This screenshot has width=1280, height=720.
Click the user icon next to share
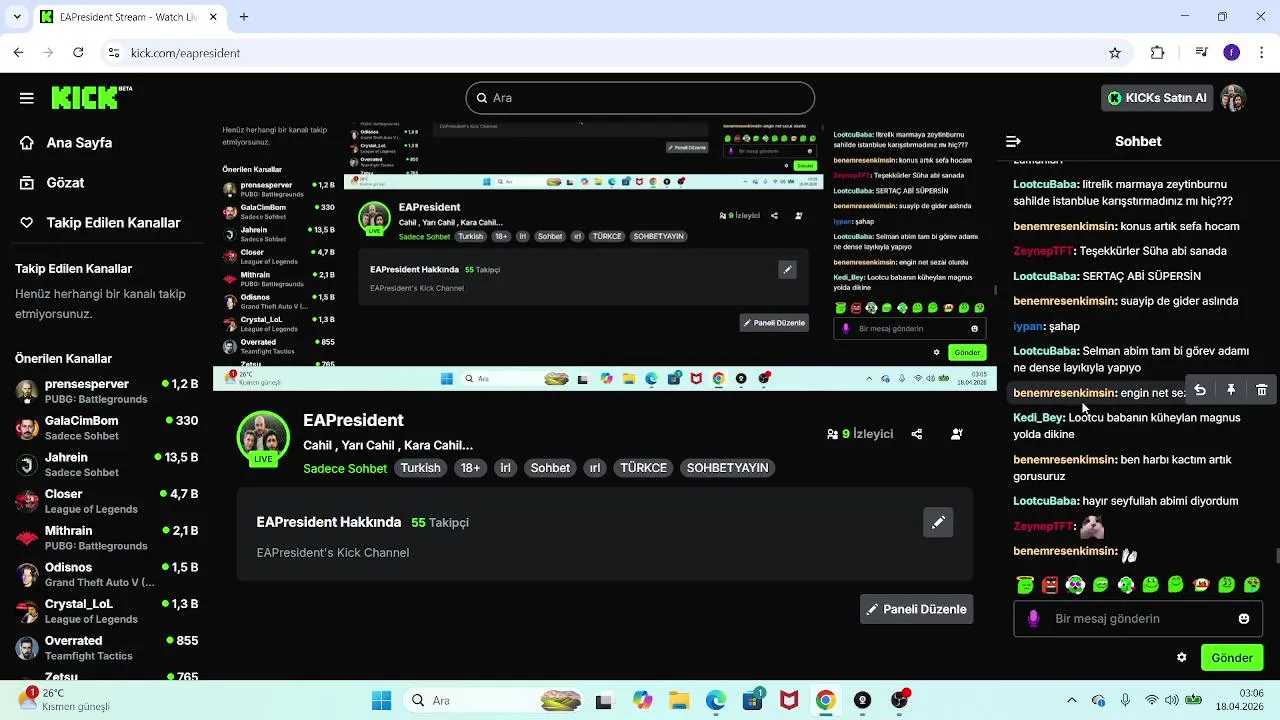coord(957,434)
